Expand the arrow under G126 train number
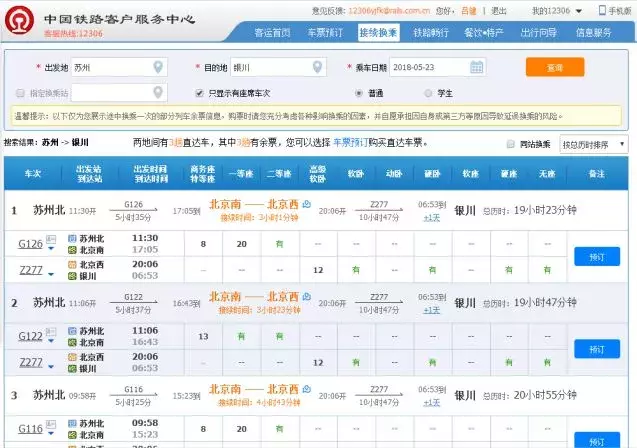Image resolution: width=637 pixels, height=448 pixels. 51,249
